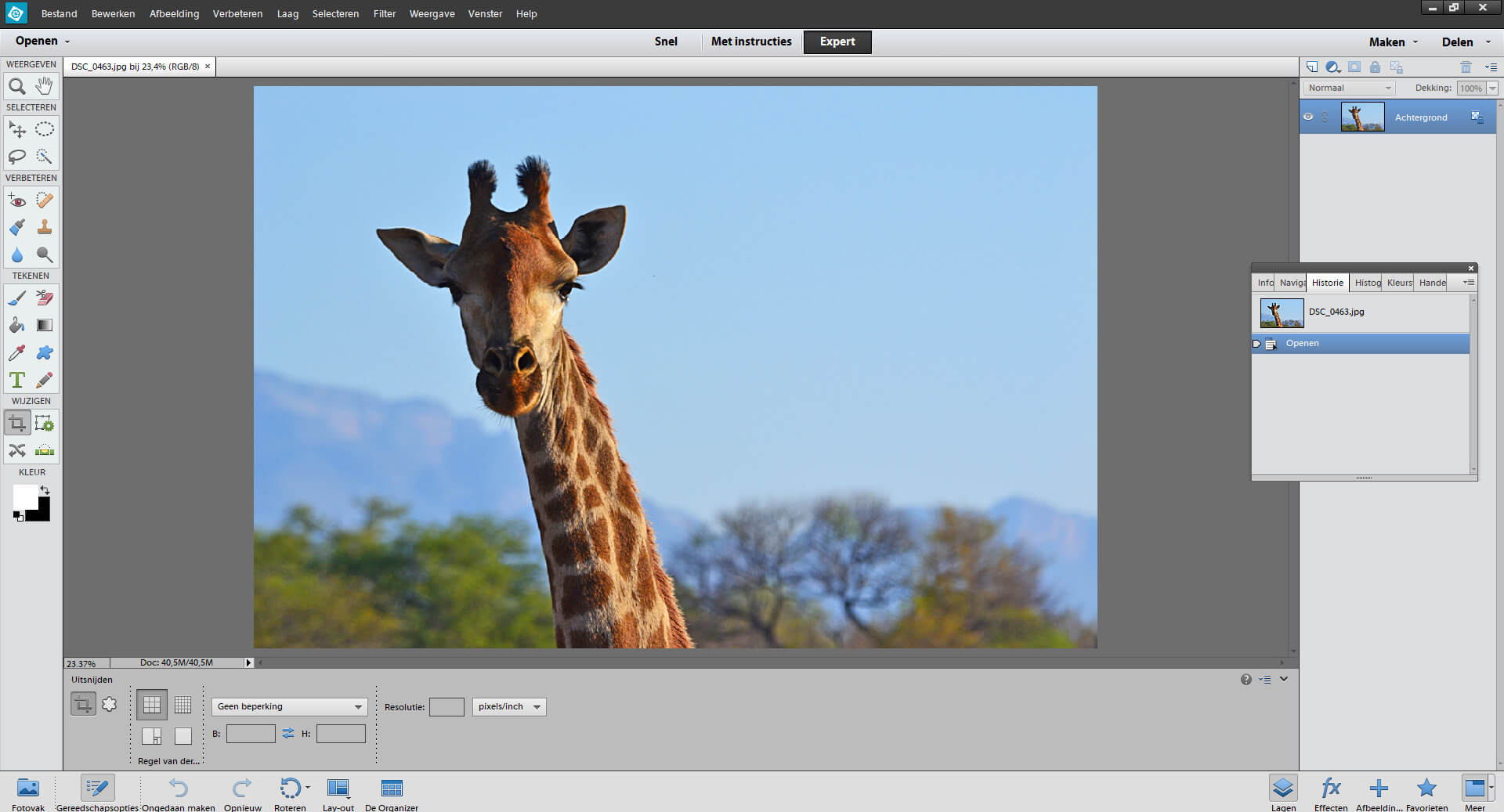Viewport: 1504px width, 812px height.
Task: Click Ongedaan maken to undo
Action: 179,789
